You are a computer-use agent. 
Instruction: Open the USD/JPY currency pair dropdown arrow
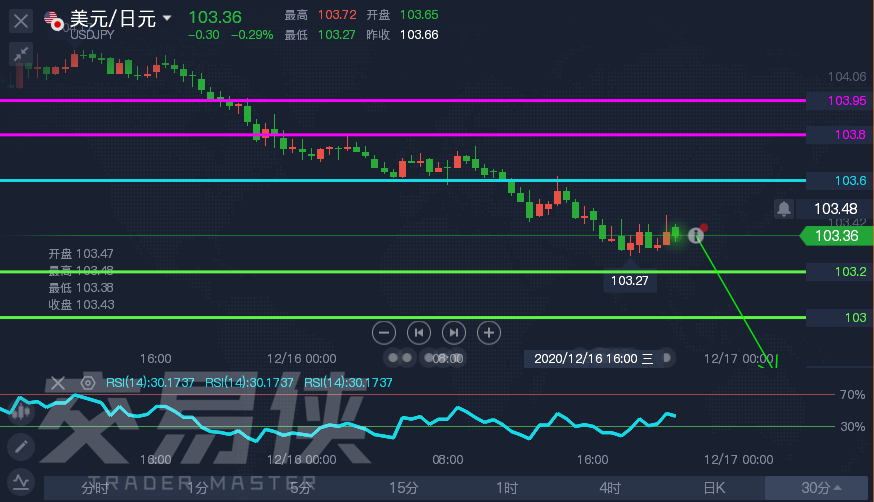167,18
